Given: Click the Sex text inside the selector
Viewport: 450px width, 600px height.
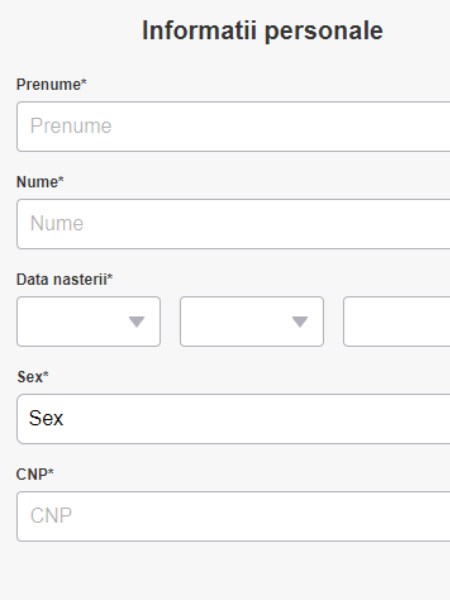Looking at the screenshot, I should [46, 418].
